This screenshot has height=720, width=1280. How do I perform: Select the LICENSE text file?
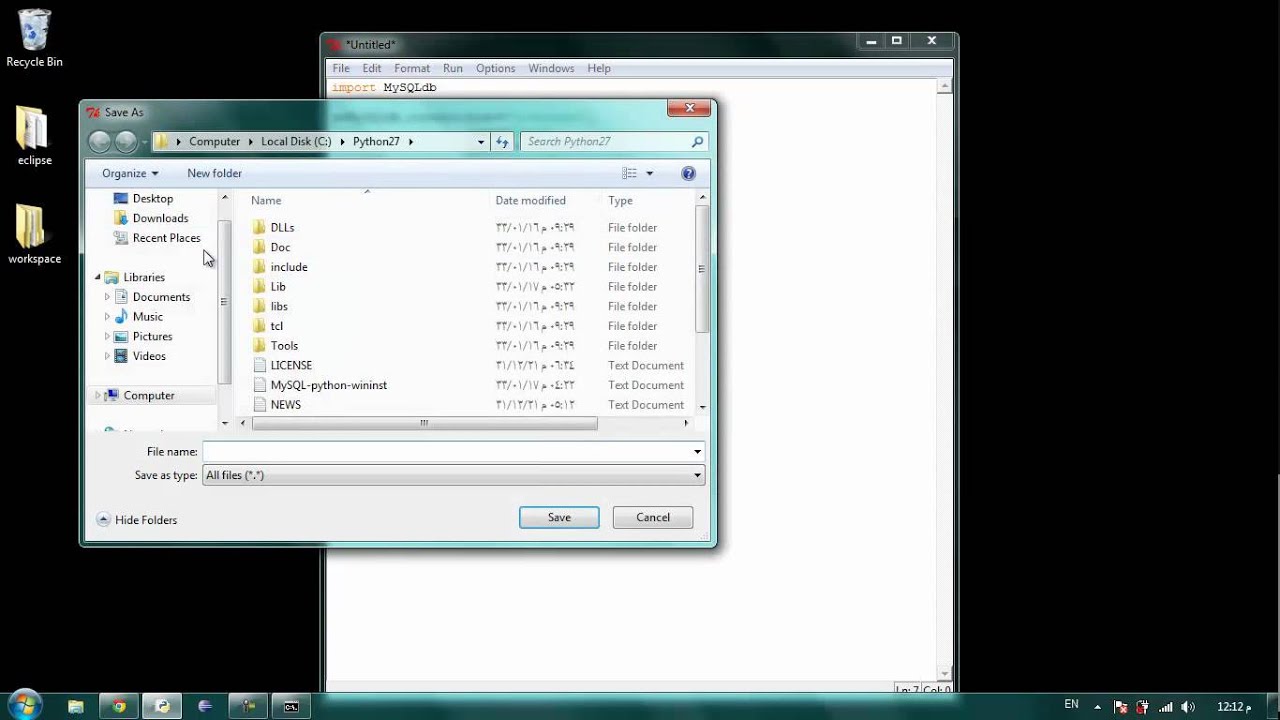pyautogui.click(x=291, y=365)
